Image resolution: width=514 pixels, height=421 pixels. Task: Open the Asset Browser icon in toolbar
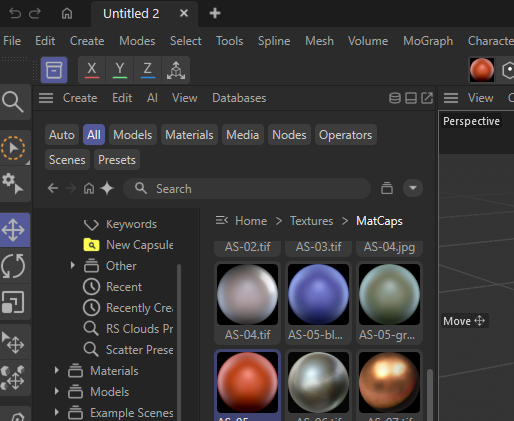point(54,70)
